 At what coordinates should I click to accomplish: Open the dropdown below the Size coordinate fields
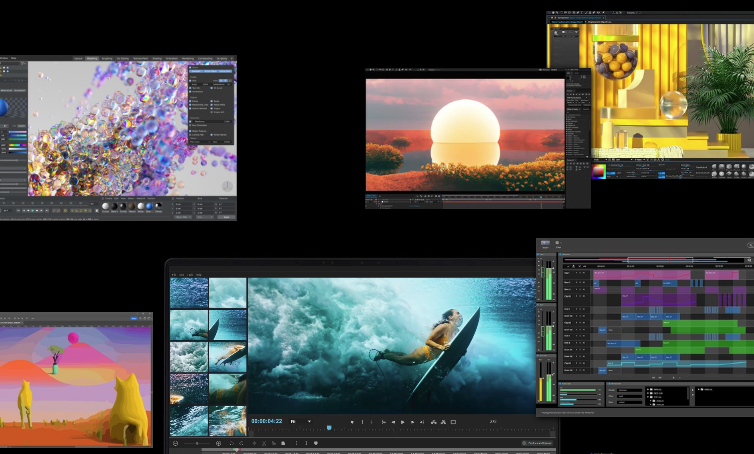click(x=202, y=216)
